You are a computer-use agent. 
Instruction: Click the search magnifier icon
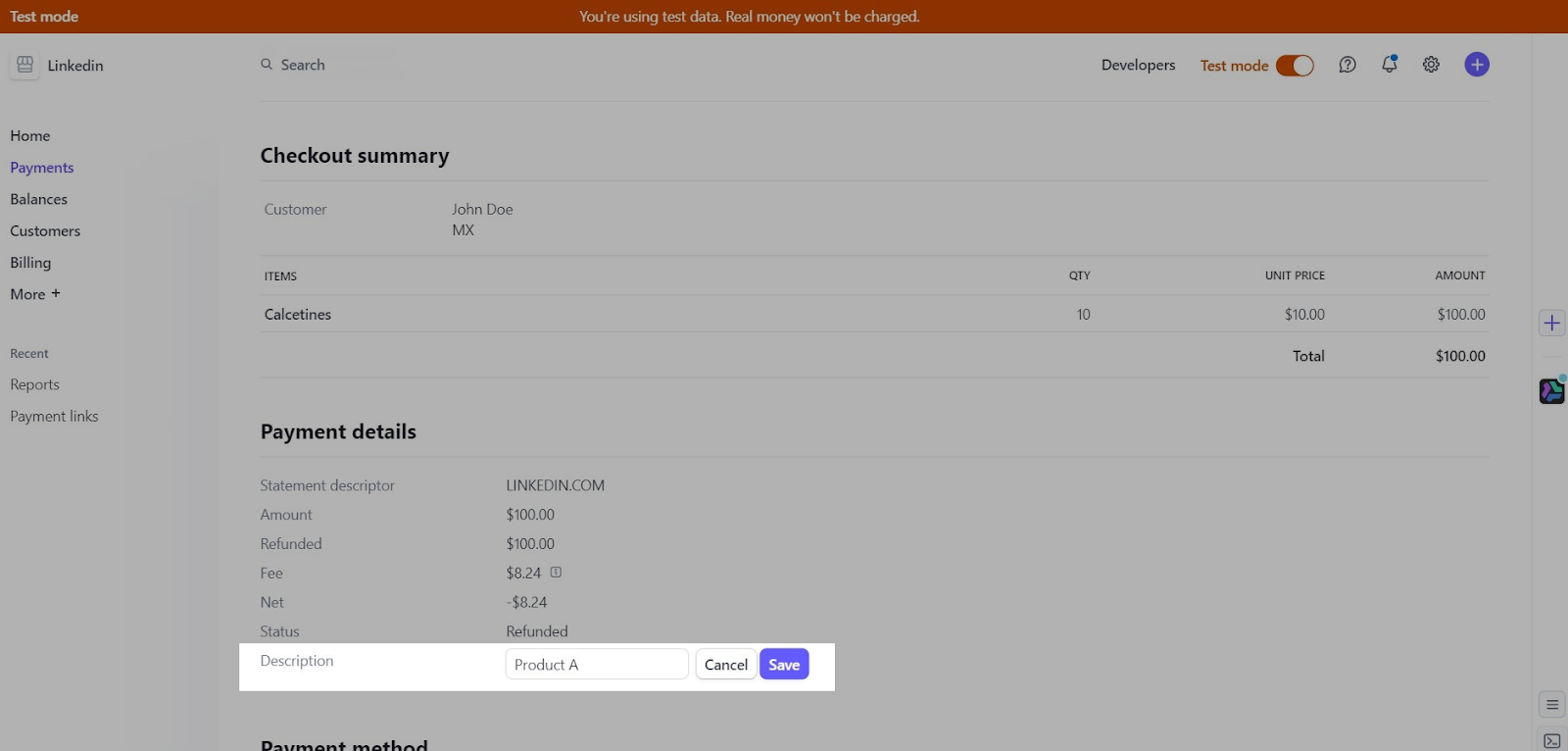(x=267, y=65)
